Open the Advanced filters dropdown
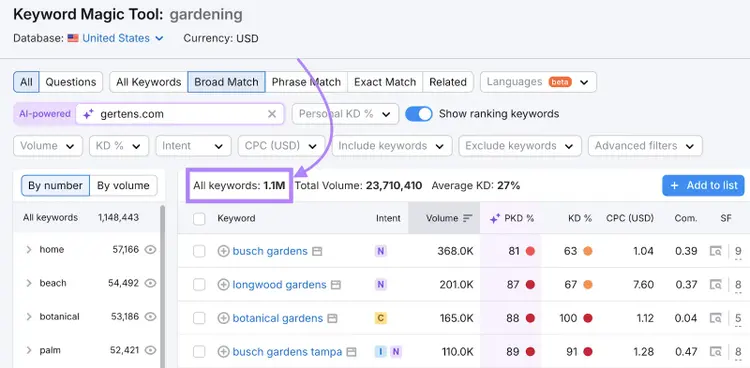The width and height of the screenshot is (750, 368). pyautogui.click(x=645, y=146)
